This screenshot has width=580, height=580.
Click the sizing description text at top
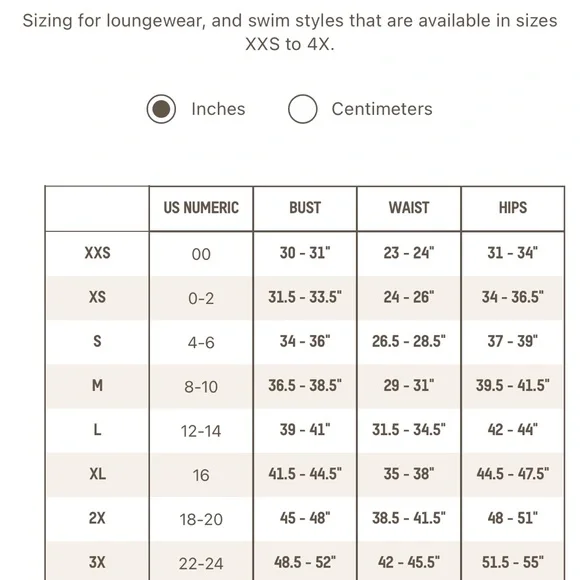coord(290,33)
